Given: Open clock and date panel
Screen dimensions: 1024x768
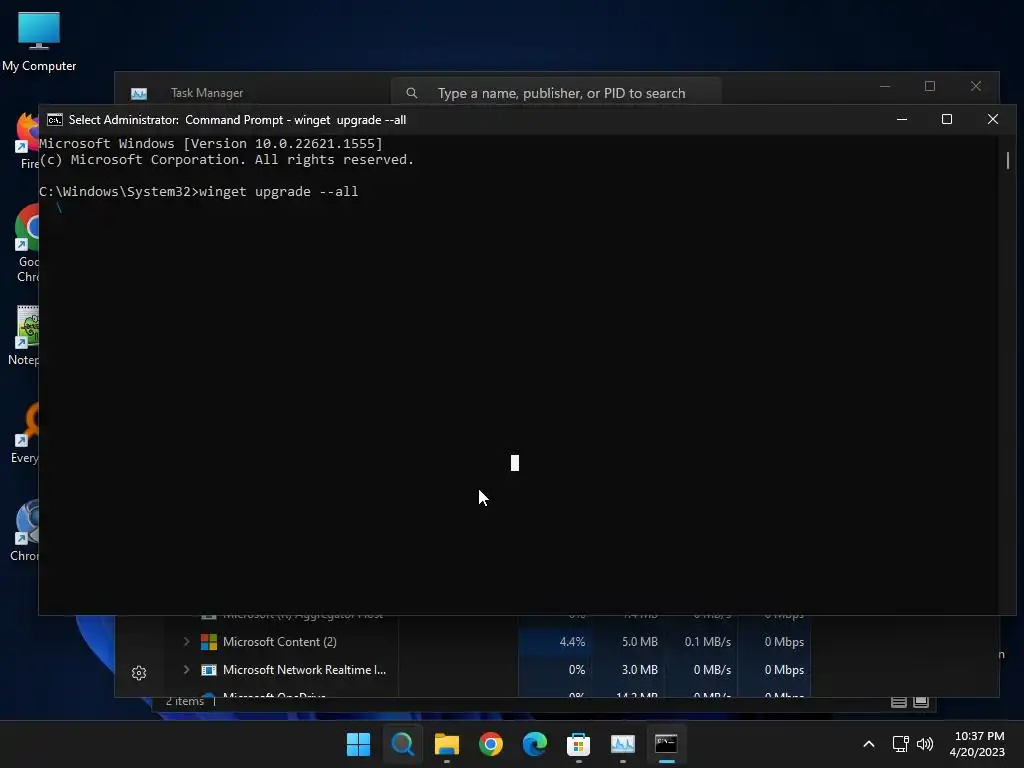Looking at the screenshot, I should coord(978,744).
